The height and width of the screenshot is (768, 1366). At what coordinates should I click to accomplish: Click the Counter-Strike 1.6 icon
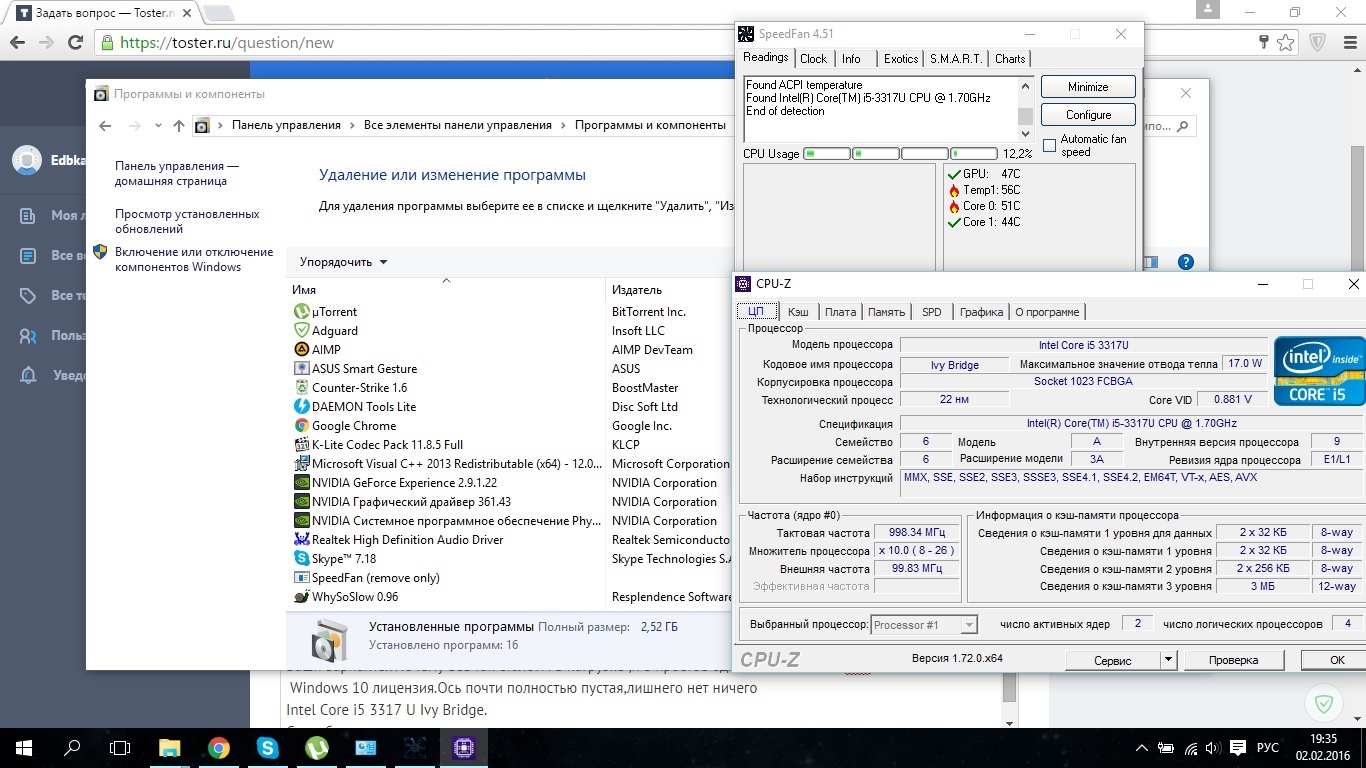302,388
